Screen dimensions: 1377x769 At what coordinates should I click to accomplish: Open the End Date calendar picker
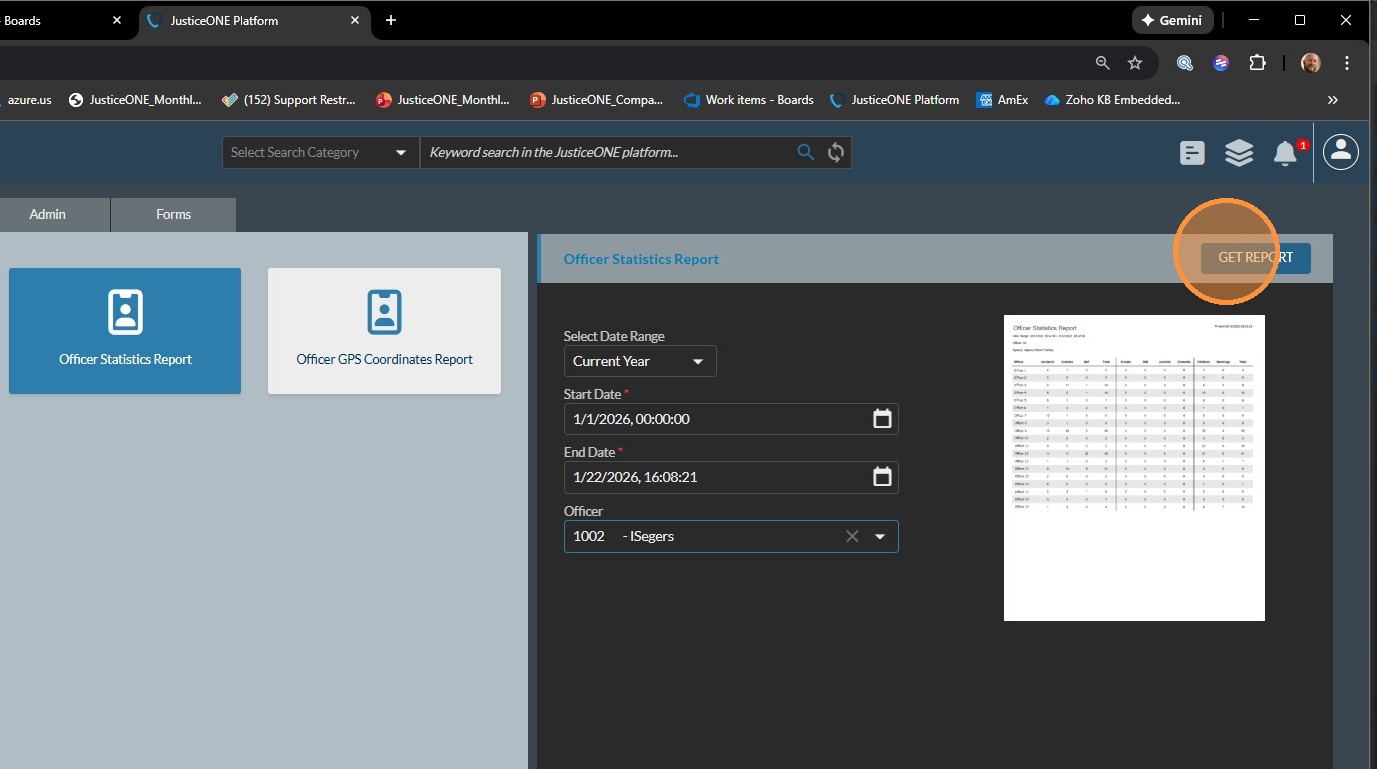click(882, 477)
